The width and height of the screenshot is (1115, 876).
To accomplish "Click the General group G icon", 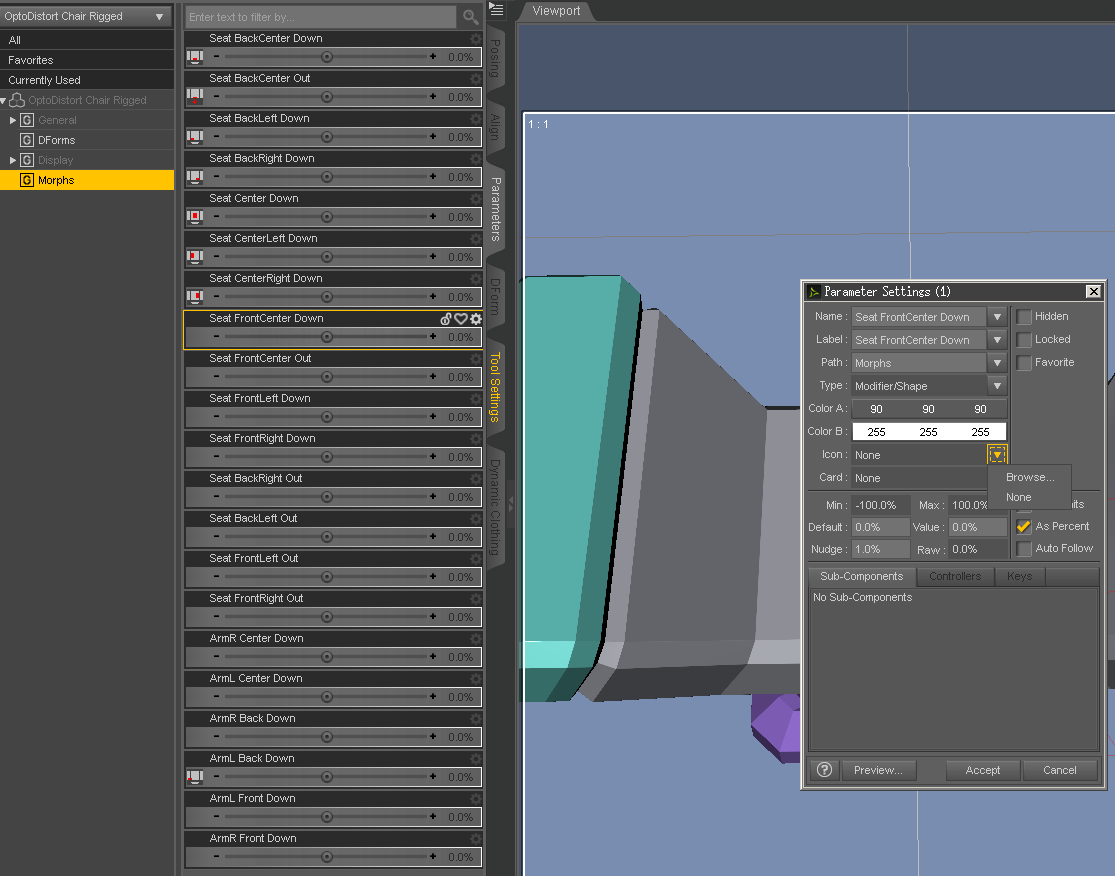I will click(27, 120).
